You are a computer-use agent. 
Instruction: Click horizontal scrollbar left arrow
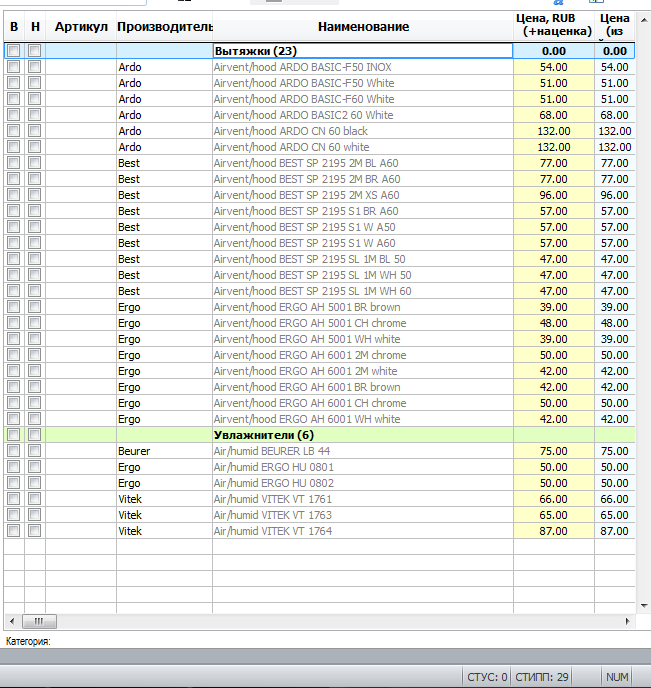click(12, 621)
